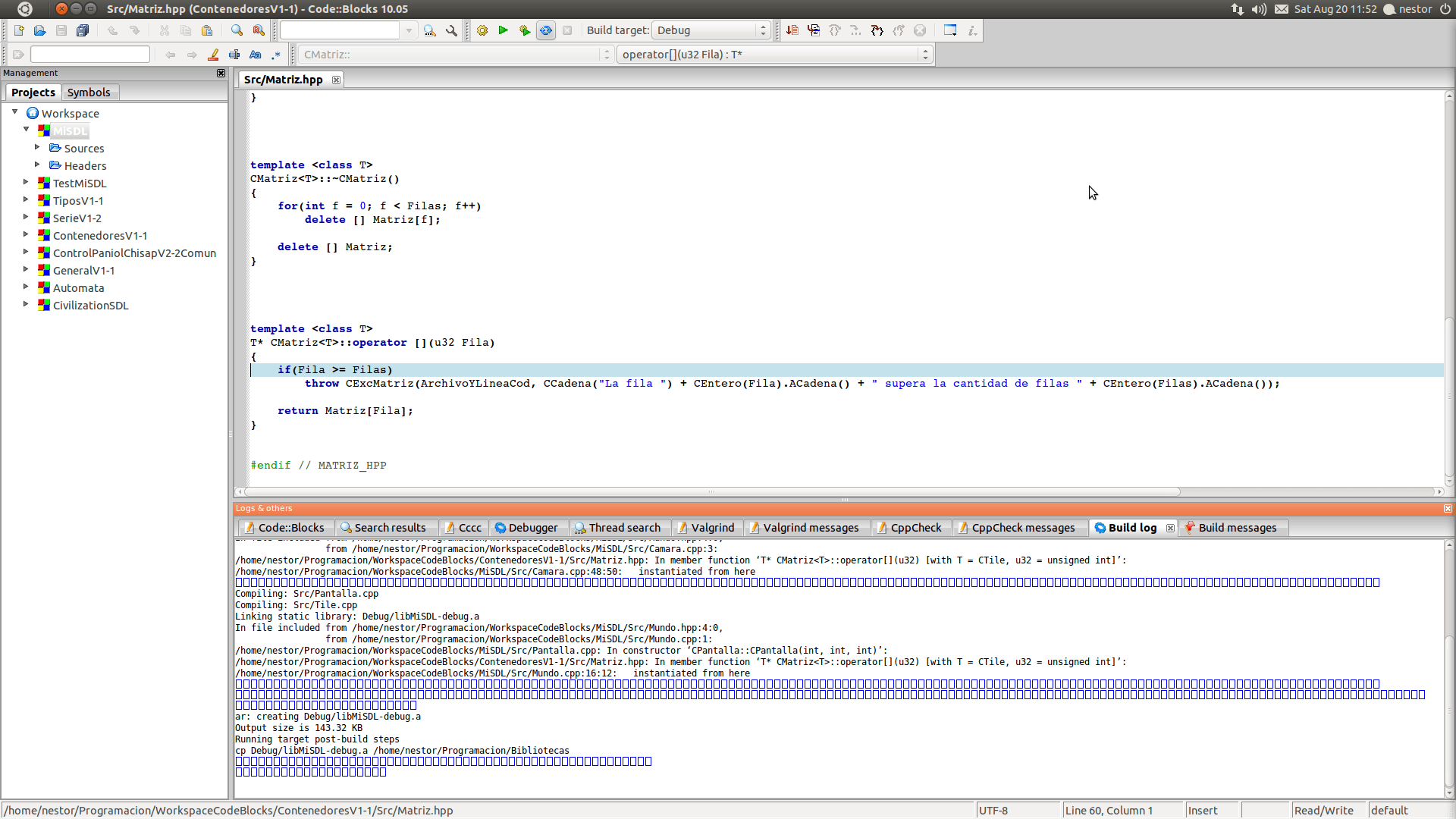Image resolution: width=1456 pixels, height=819 pixels.
Task: Open a file via the folder icon
Action: 40,30
